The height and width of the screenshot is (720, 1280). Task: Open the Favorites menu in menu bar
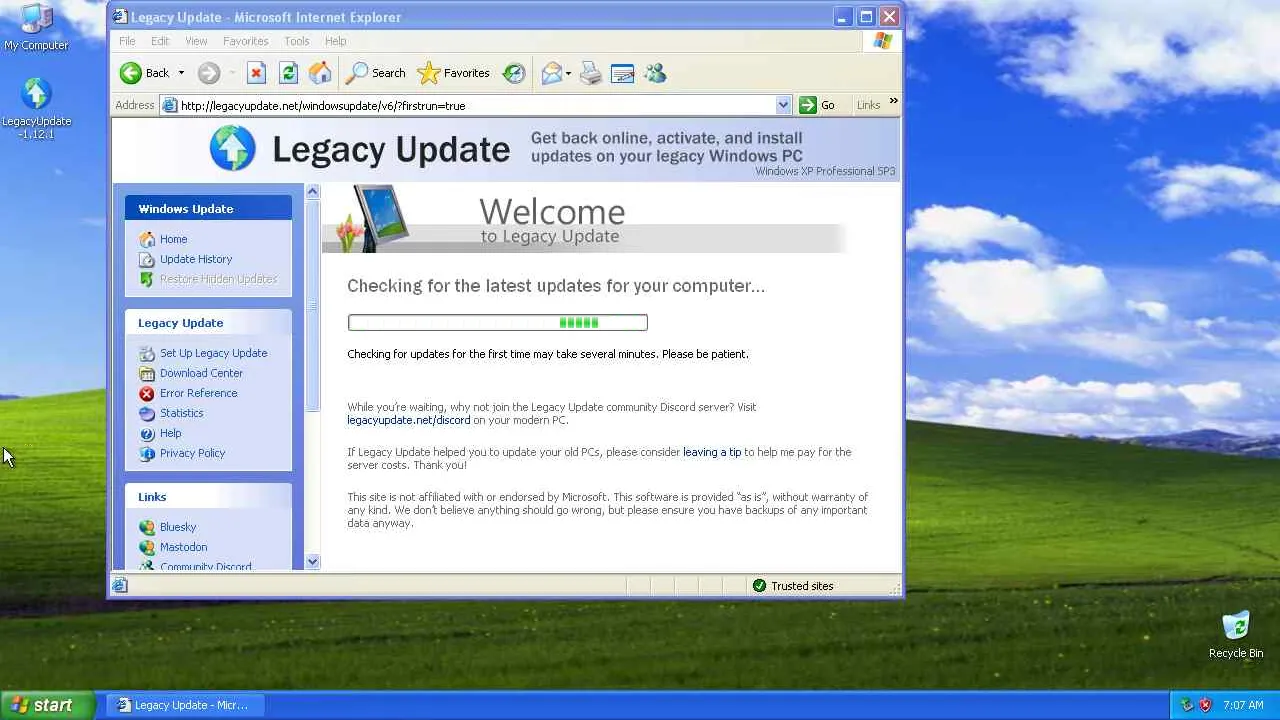pos(245,41)
